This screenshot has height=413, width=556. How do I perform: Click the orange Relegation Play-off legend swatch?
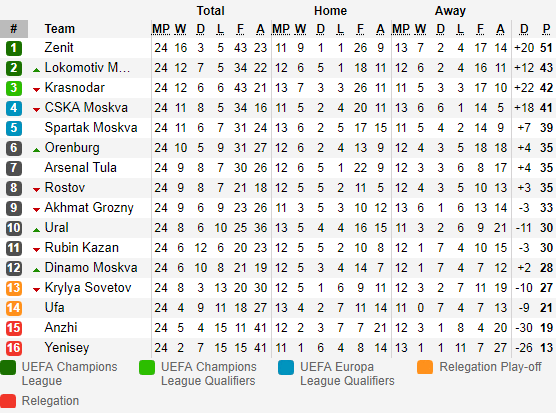tap(425, 367)
